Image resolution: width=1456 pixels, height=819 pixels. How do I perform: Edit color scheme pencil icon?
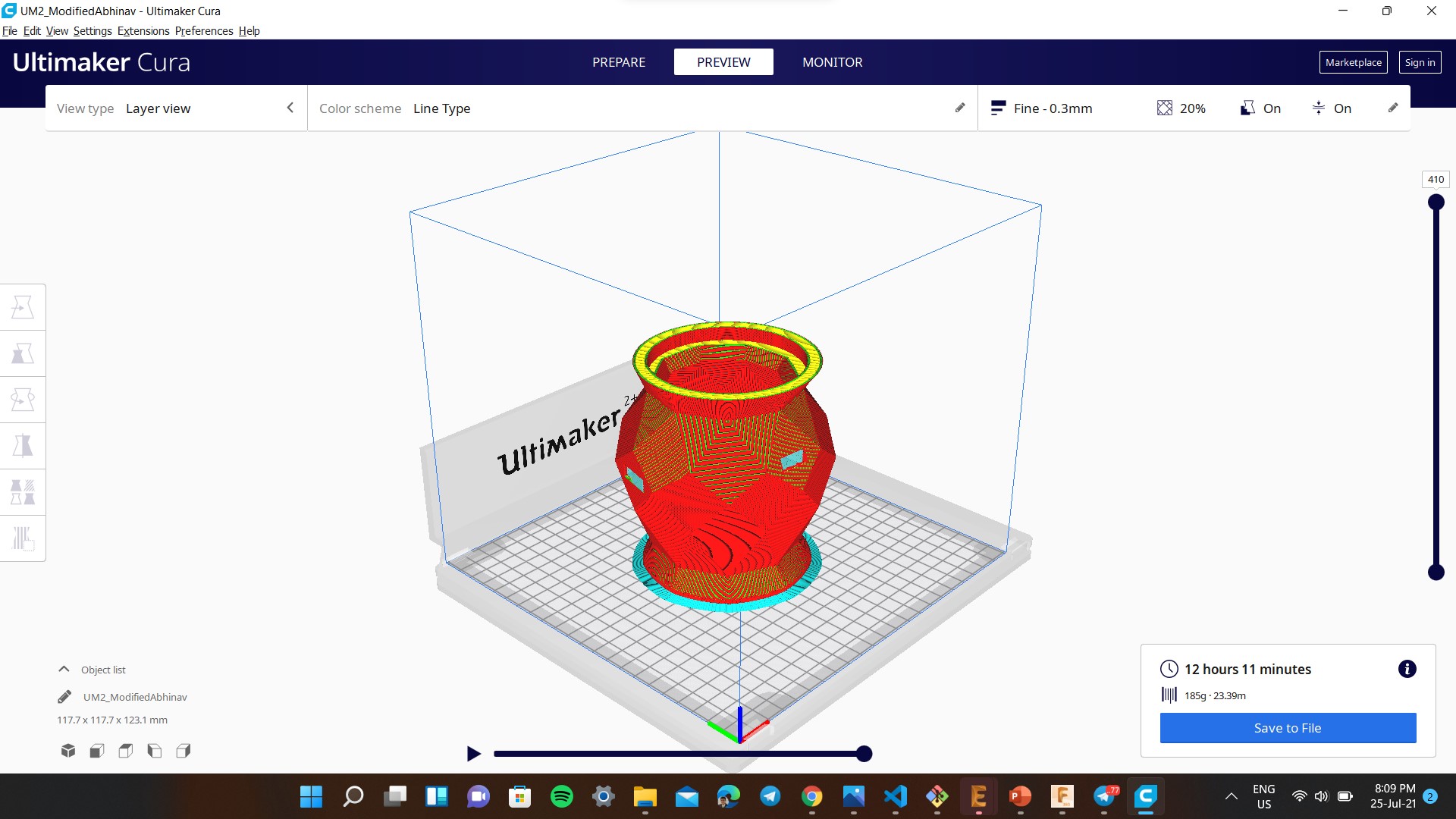pyautogui.click(x=960, y=108)
